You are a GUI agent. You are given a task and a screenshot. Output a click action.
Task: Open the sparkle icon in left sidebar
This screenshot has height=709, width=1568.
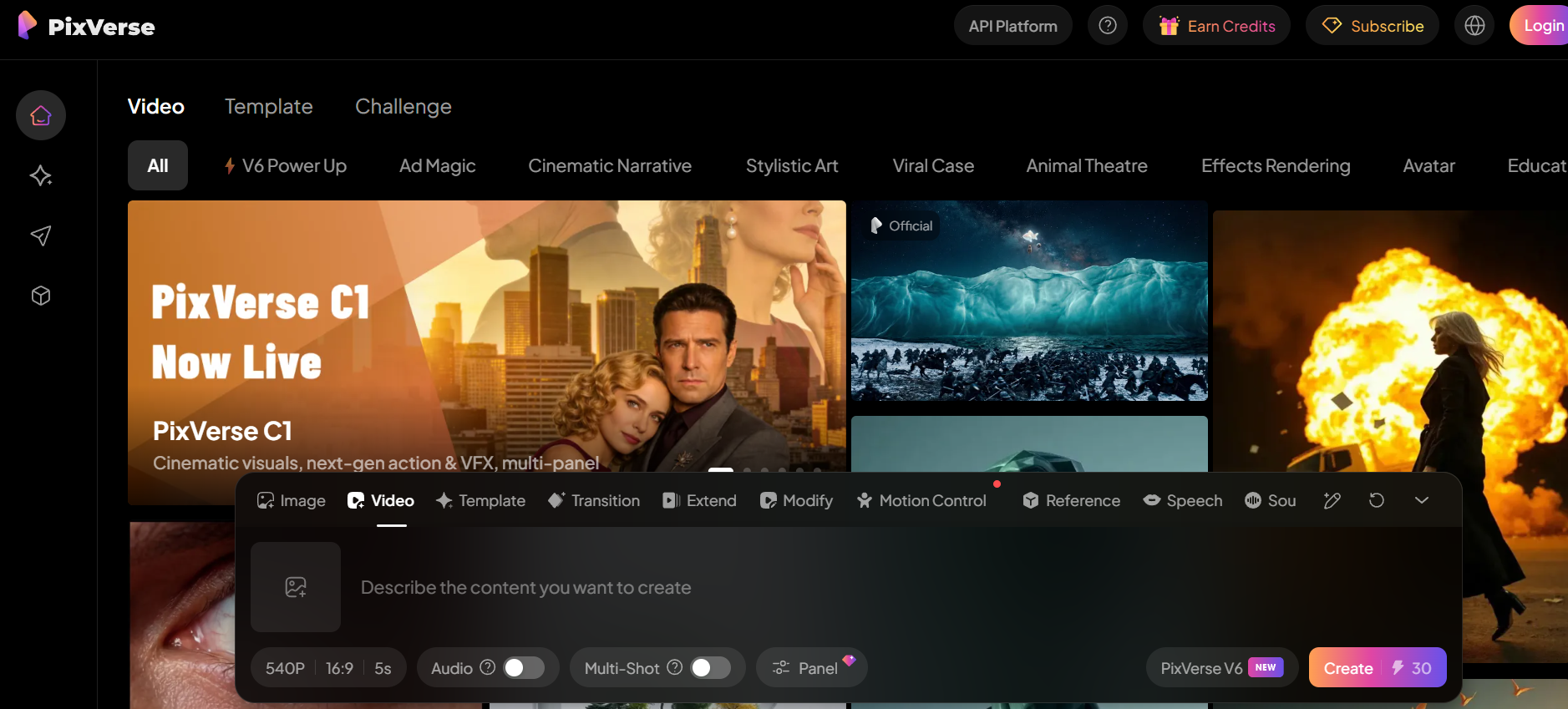(41, 175)
